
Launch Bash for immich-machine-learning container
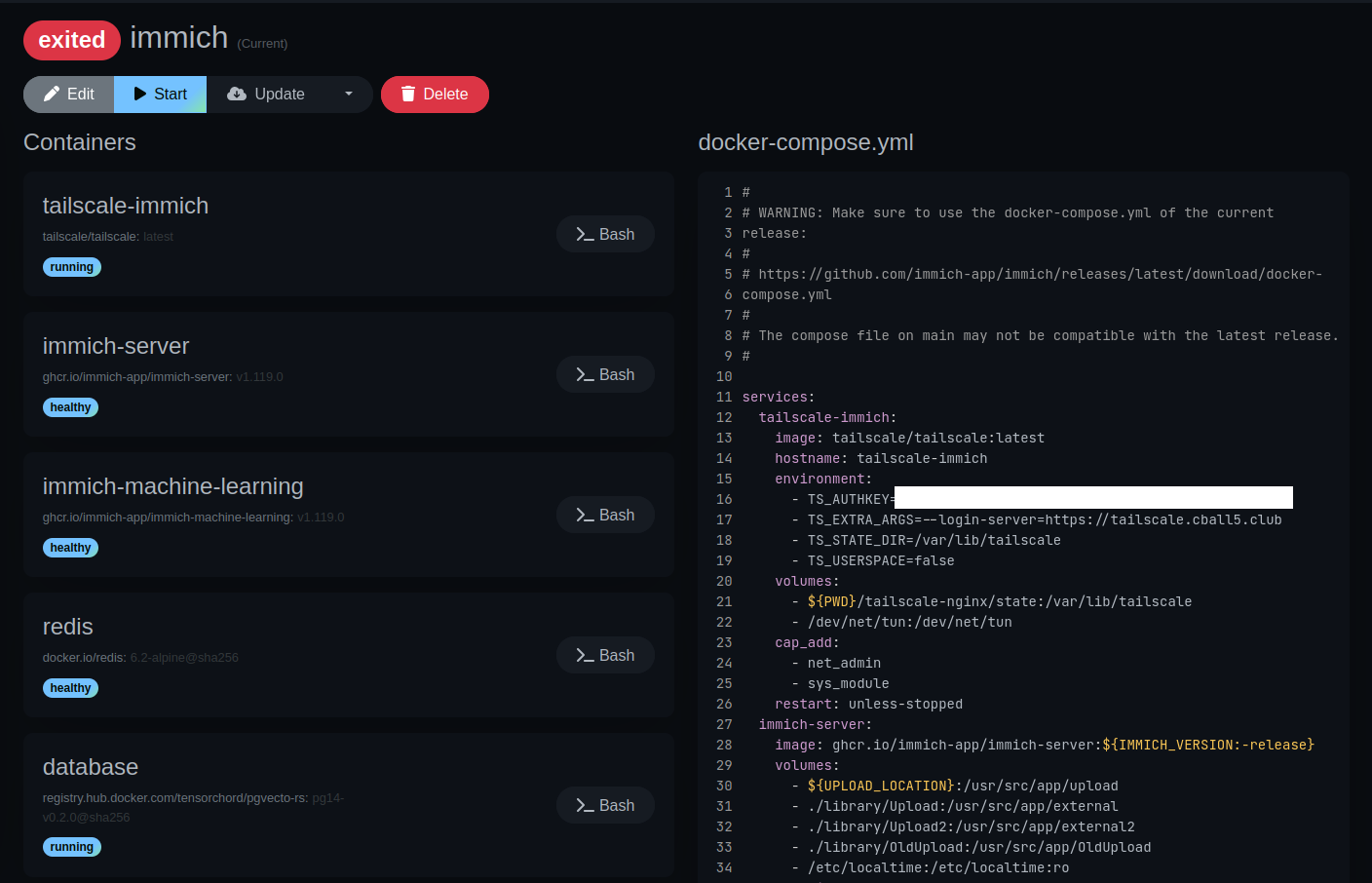pyautogui.click(x=605, y=515)
